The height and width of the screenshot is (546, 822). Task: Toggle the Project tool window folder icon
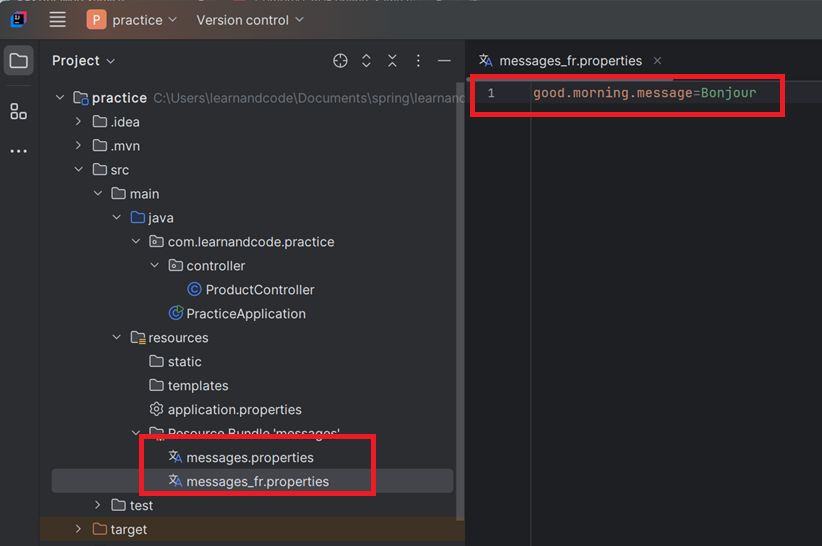19,60
